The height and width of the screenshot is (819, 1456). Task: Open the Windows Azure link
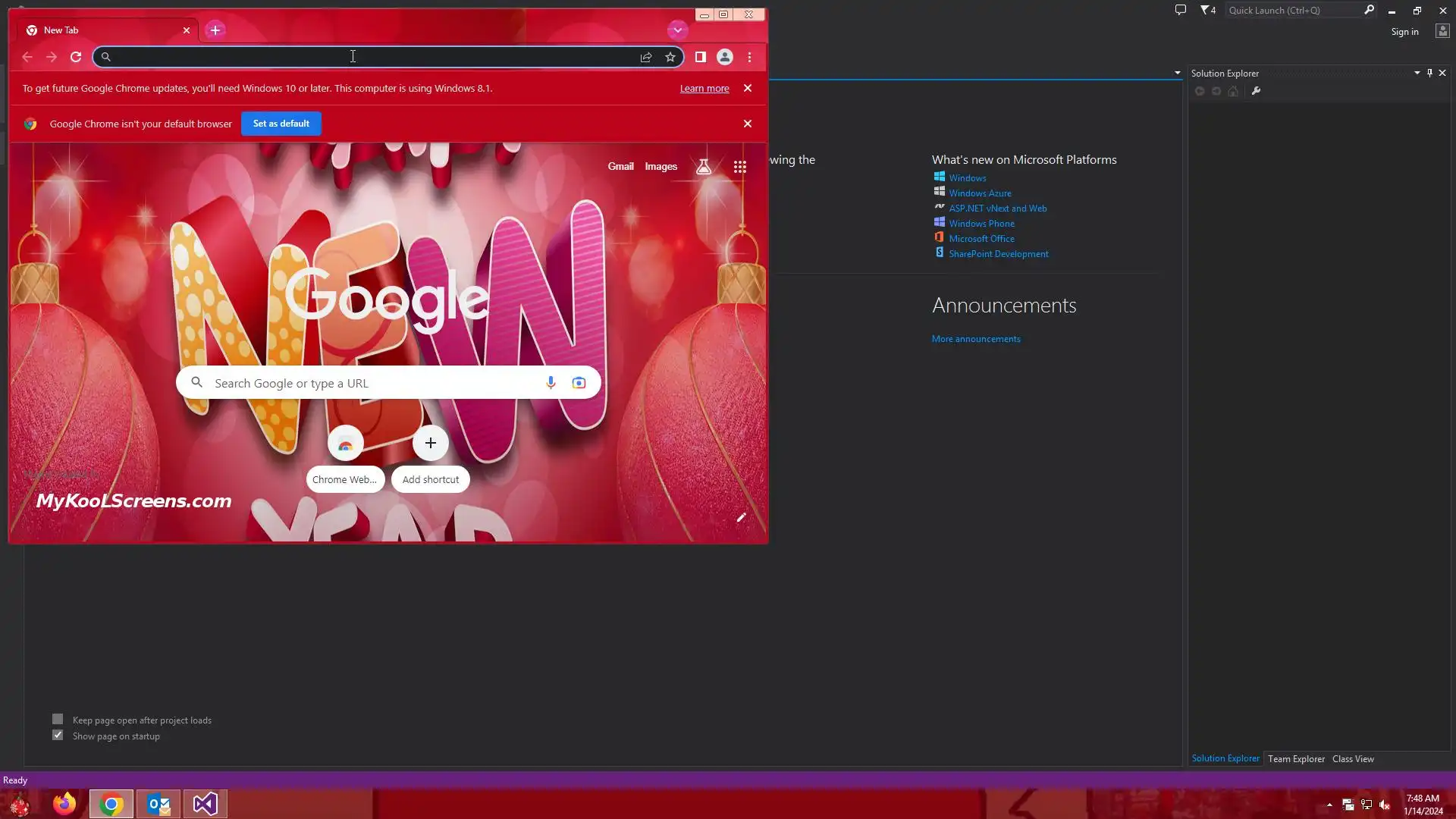point(980,193)
